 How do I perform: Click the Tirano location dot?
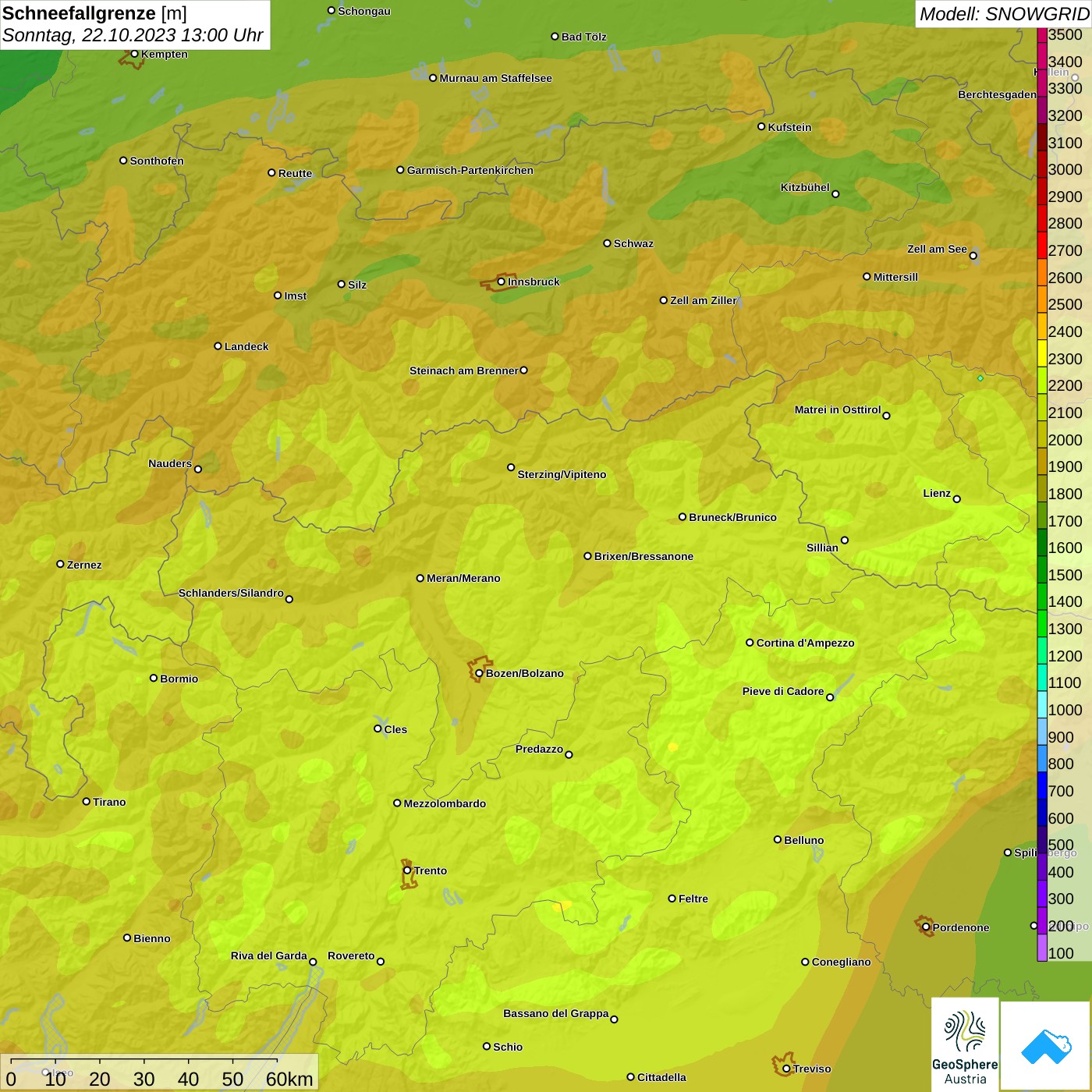point(87,801)
